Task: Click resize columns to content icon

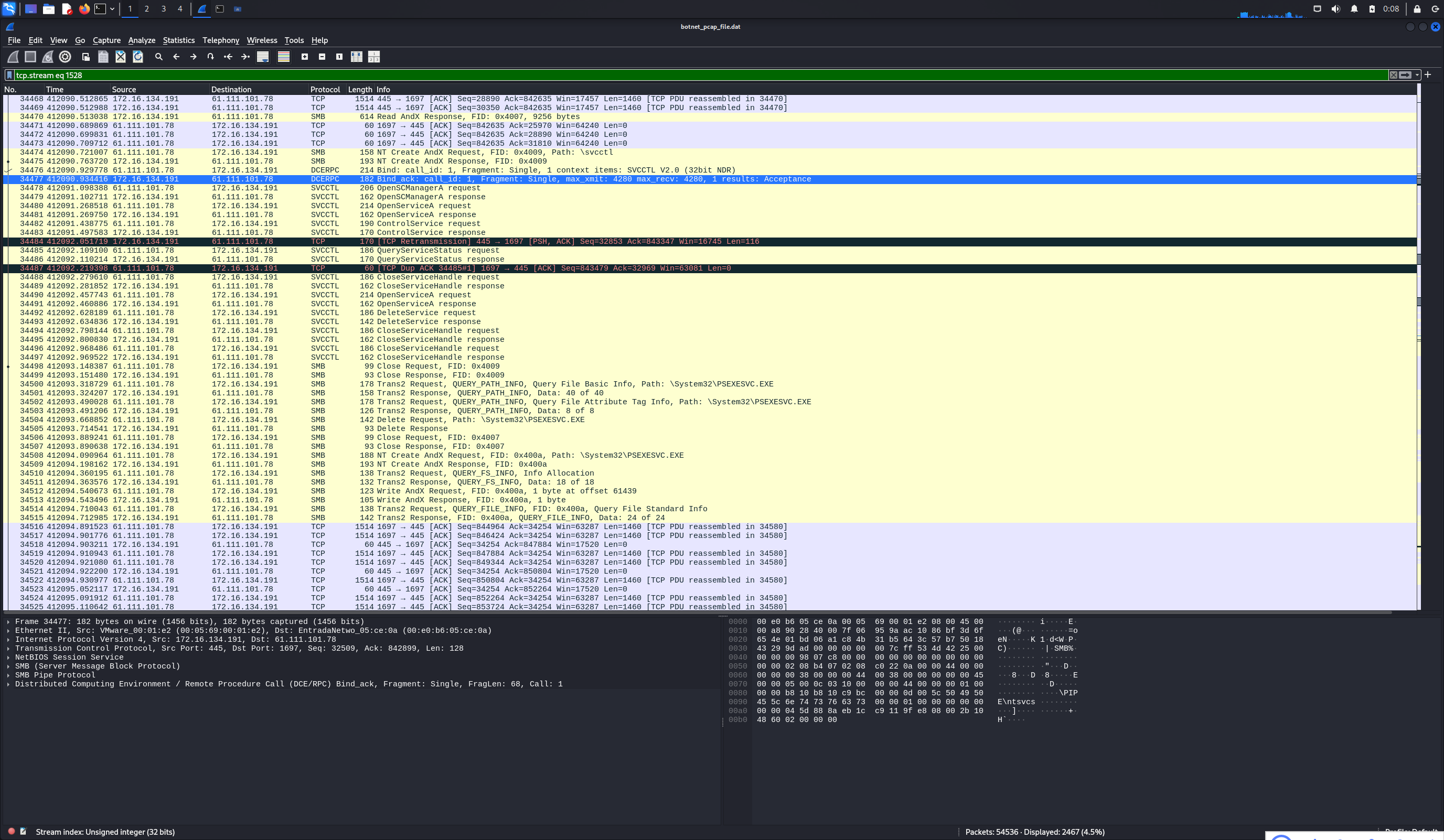Action: pos(357,57)
